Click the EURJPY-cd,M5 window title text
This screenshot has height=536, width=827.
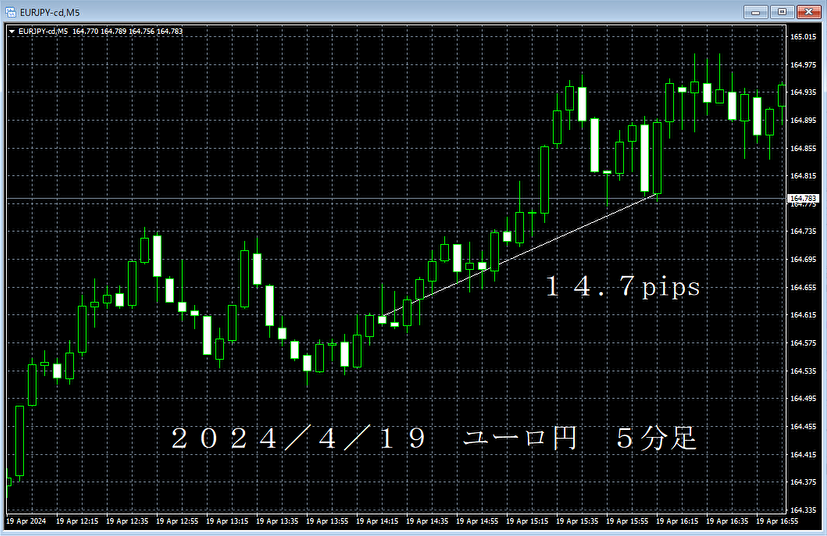click(50, 12)
